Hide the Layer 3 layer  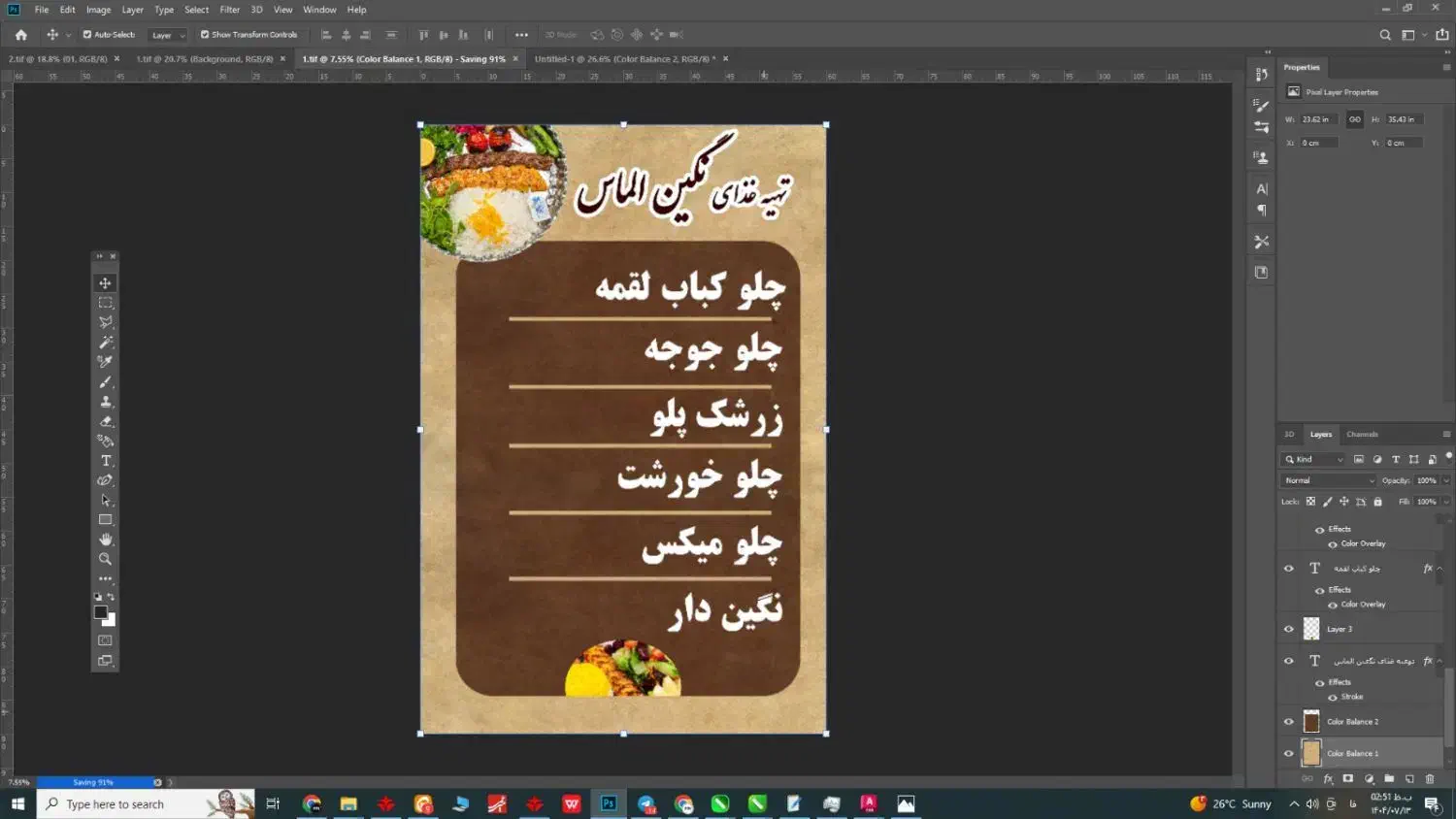click(x=1289, y=629)
